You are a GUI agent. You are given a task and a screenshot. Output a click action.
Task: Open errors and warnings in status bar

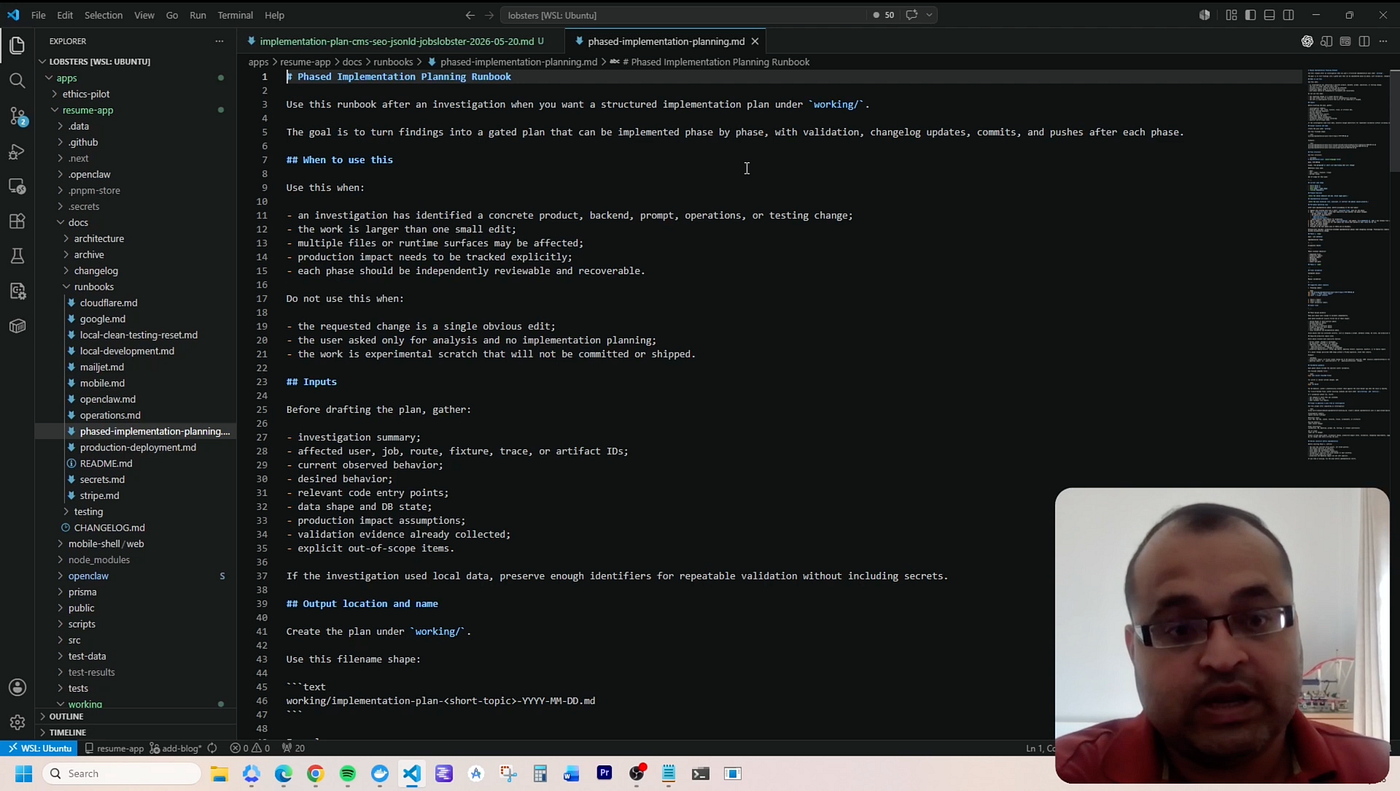(250, 748)
